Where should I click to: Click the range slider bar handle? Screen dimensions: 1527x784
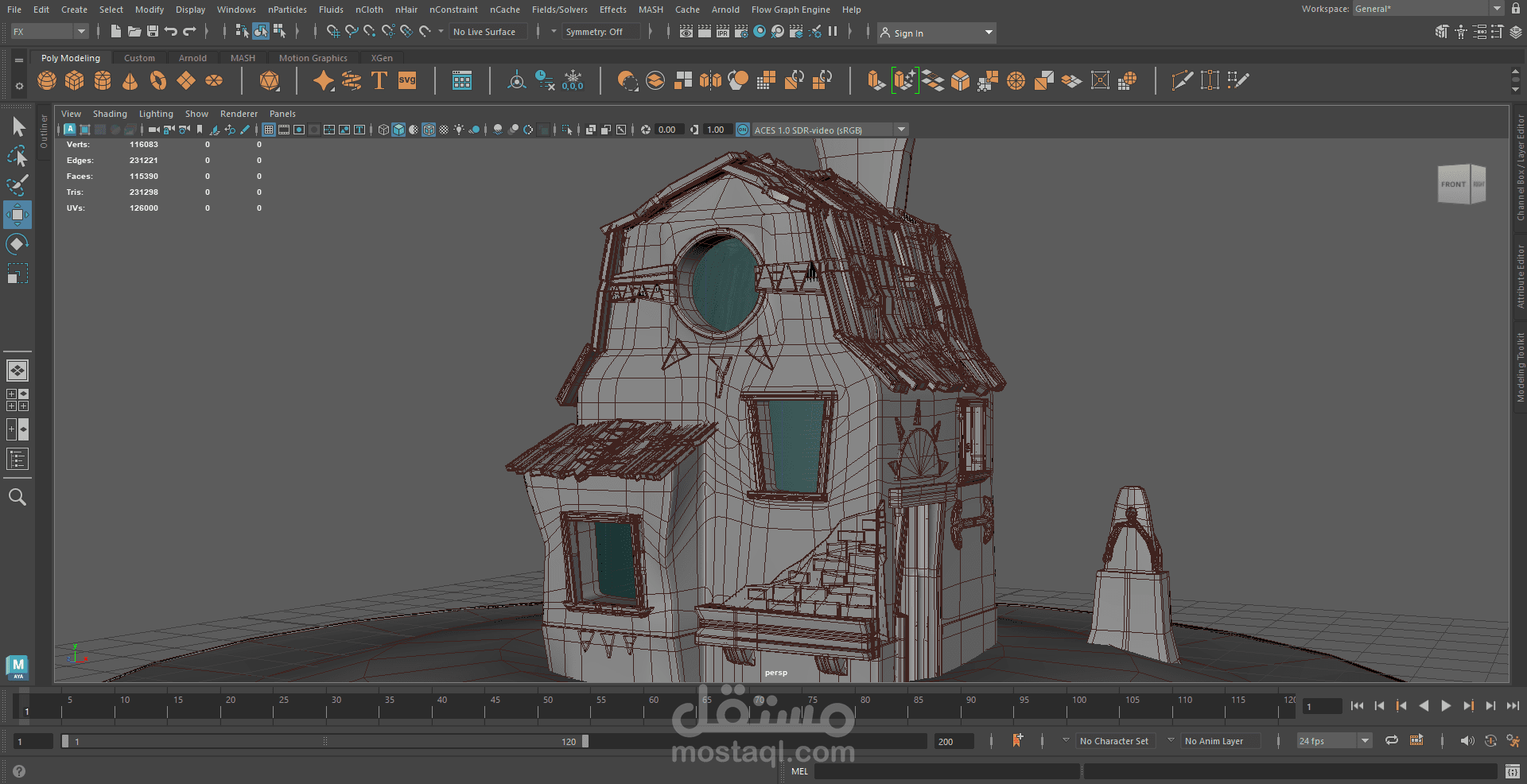click(x=324, y=741)
